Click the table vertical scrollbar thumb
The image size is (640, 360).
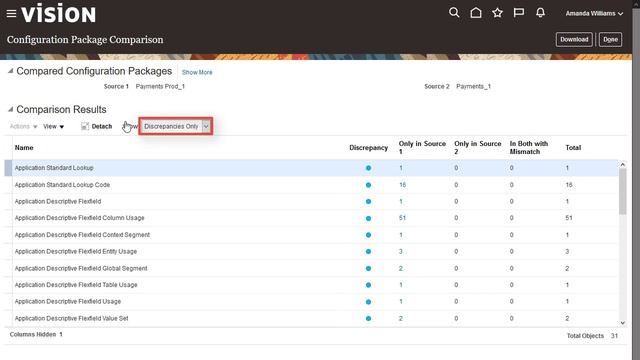click(622, 191)
